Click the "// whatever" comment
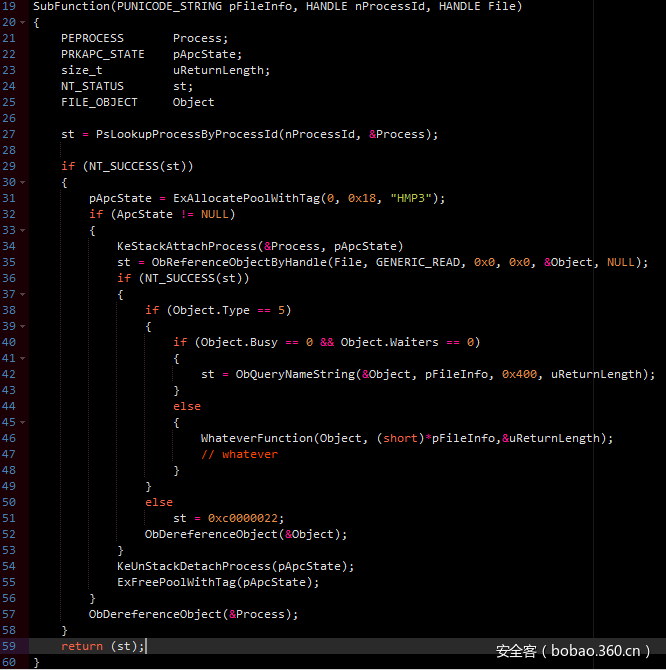This screenshot has height=670, width=666. pos(239,454)
